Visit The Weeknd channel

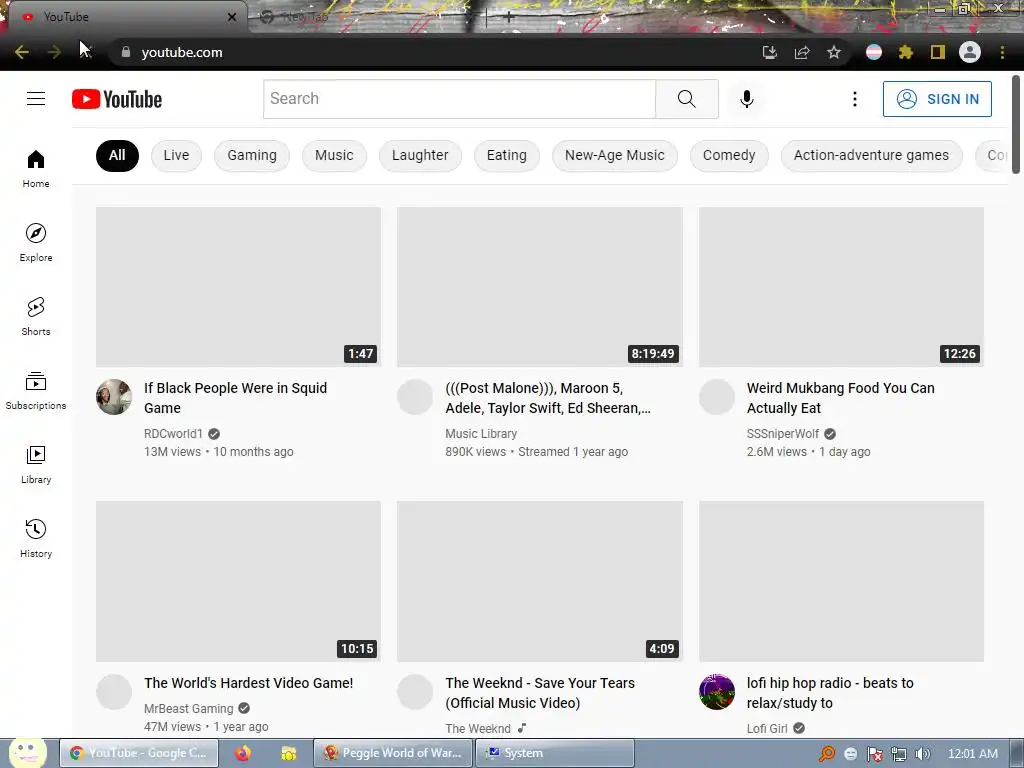coord(478,728)
